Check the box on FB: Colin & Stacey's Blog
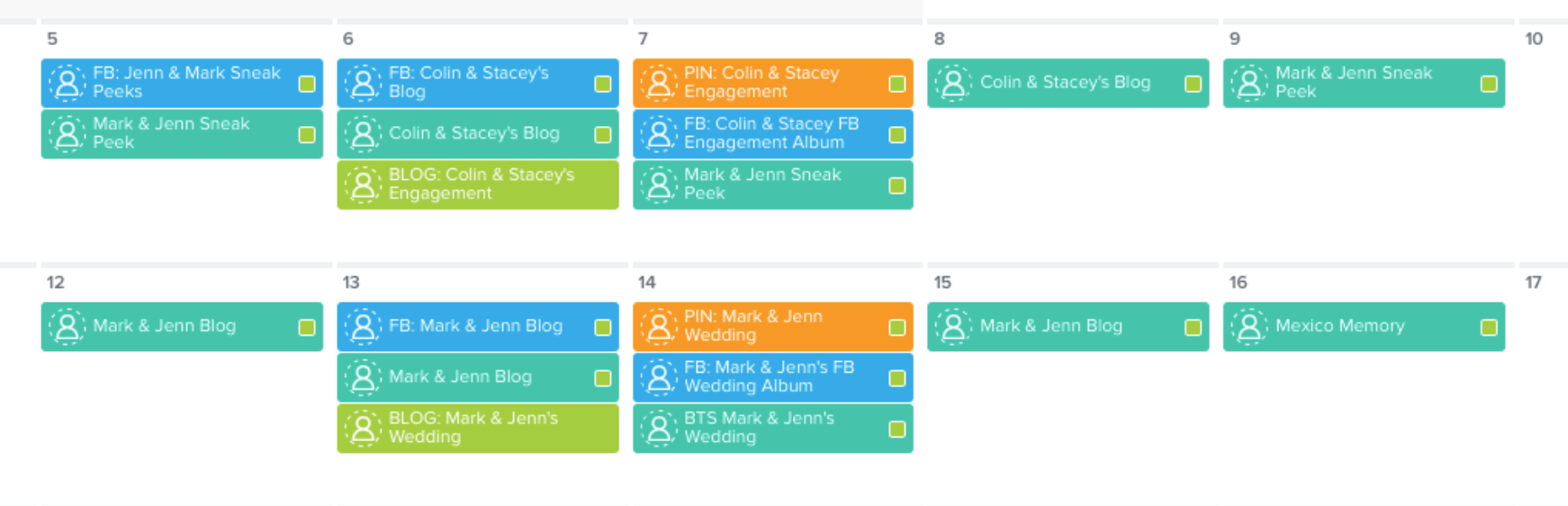The image size is (1568, 506). click(x=603, y=84)
